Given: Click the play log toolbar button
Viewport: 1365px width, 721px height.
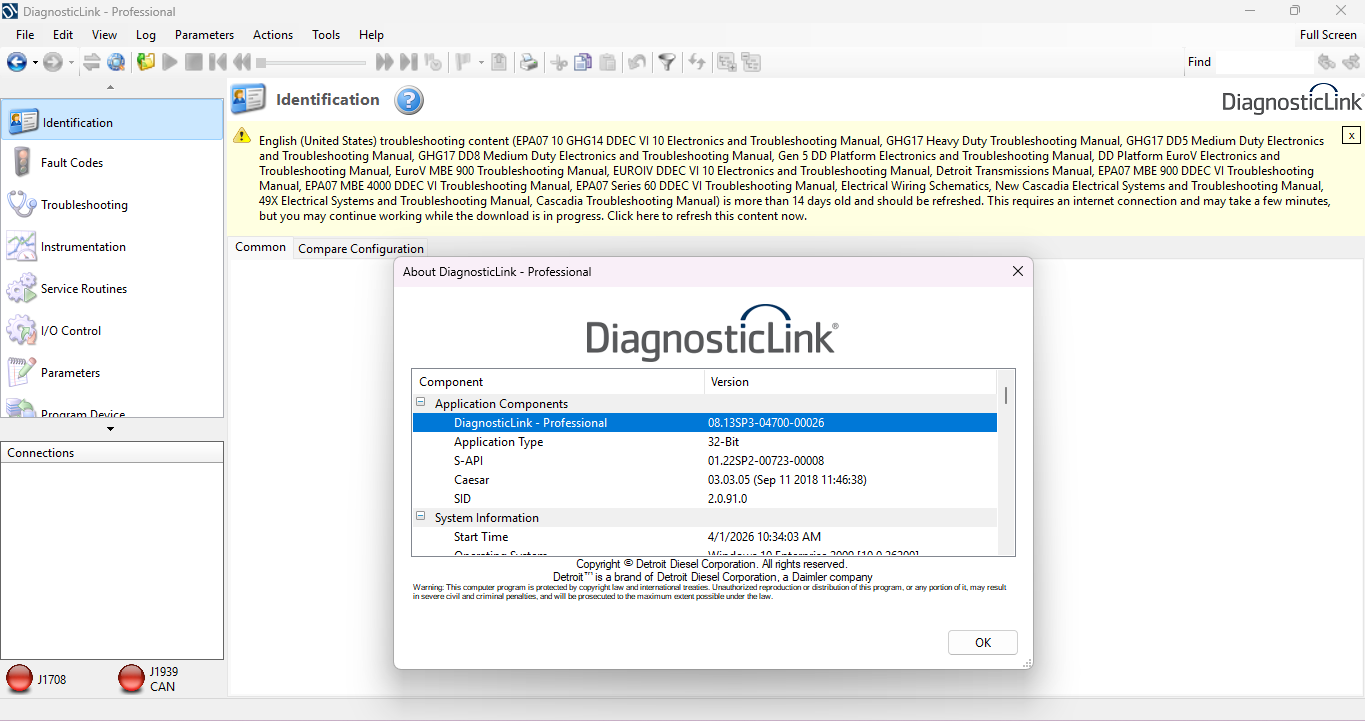Looking at the screenshot, I should [x=170, y=62].
